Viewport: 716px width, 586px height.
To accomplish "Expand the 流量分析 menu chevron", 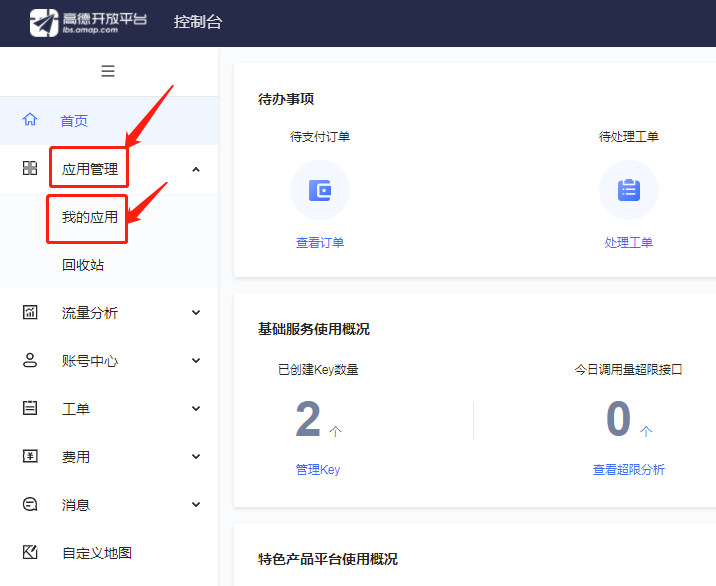I will coord(196,313).
